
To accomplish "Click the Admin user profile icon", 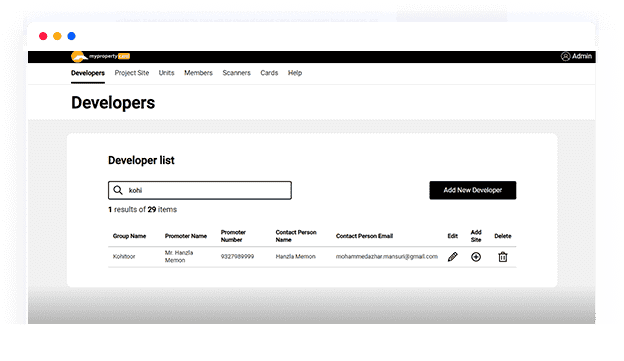I will (x=565, y=57).
